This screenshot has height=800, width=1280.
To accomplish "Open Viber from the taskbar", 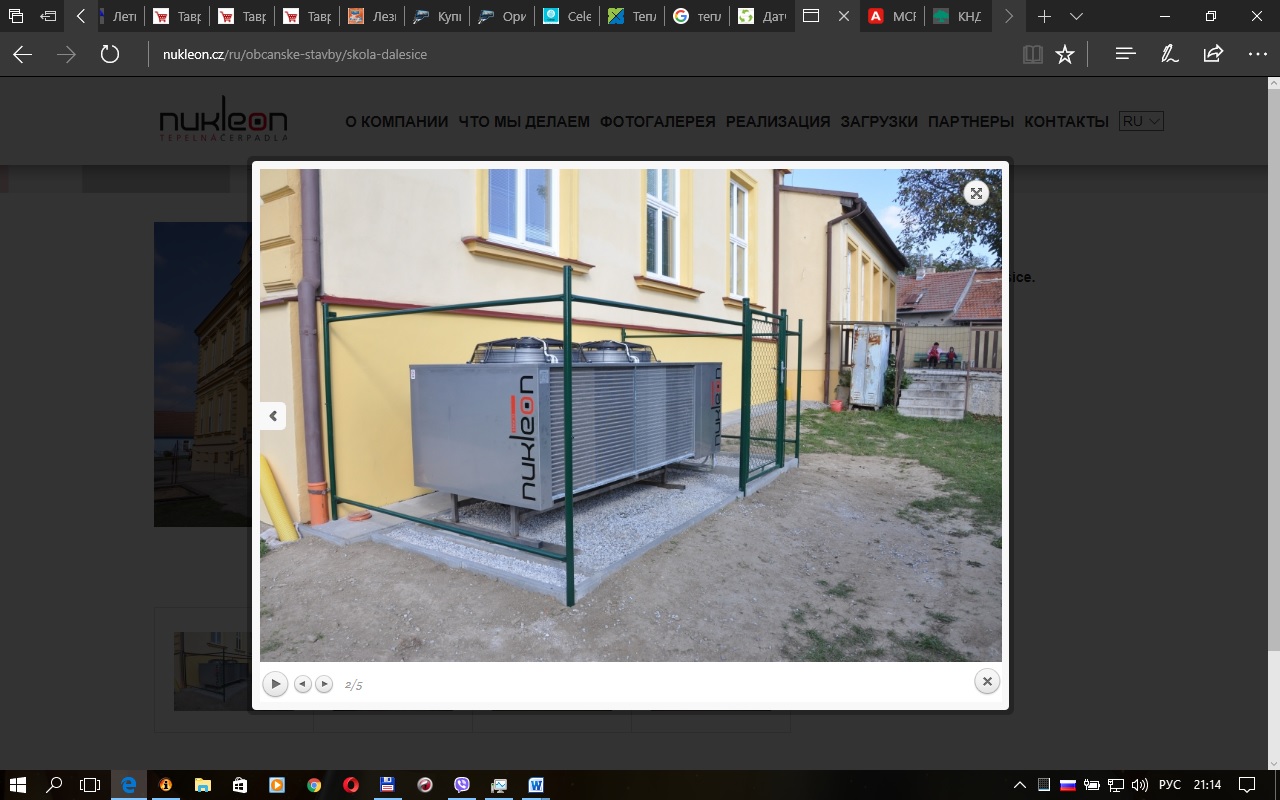I will coord(462,785).
